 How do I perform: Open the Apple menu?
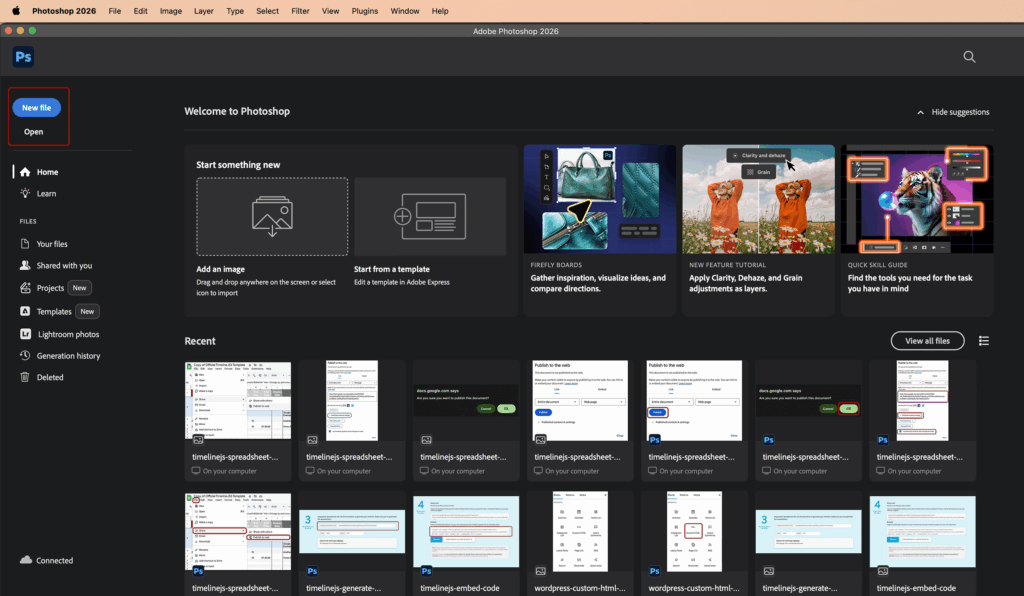click(x=15, y=10)
